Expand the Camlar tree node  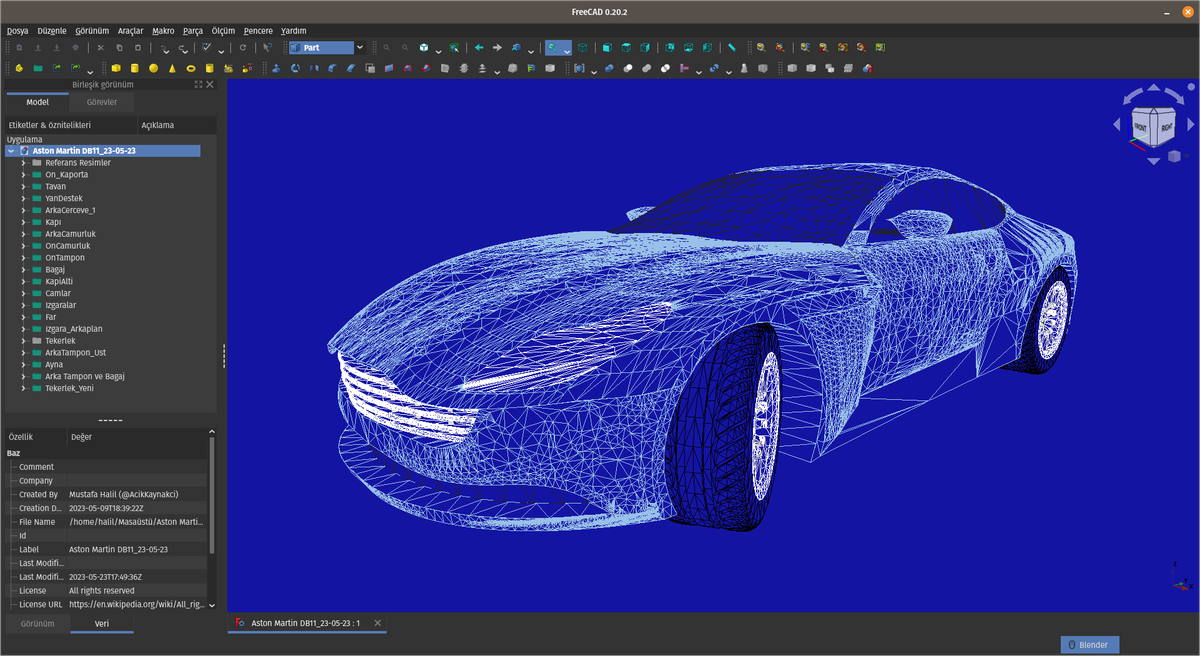pyautogui.click(x=23, y=294)
